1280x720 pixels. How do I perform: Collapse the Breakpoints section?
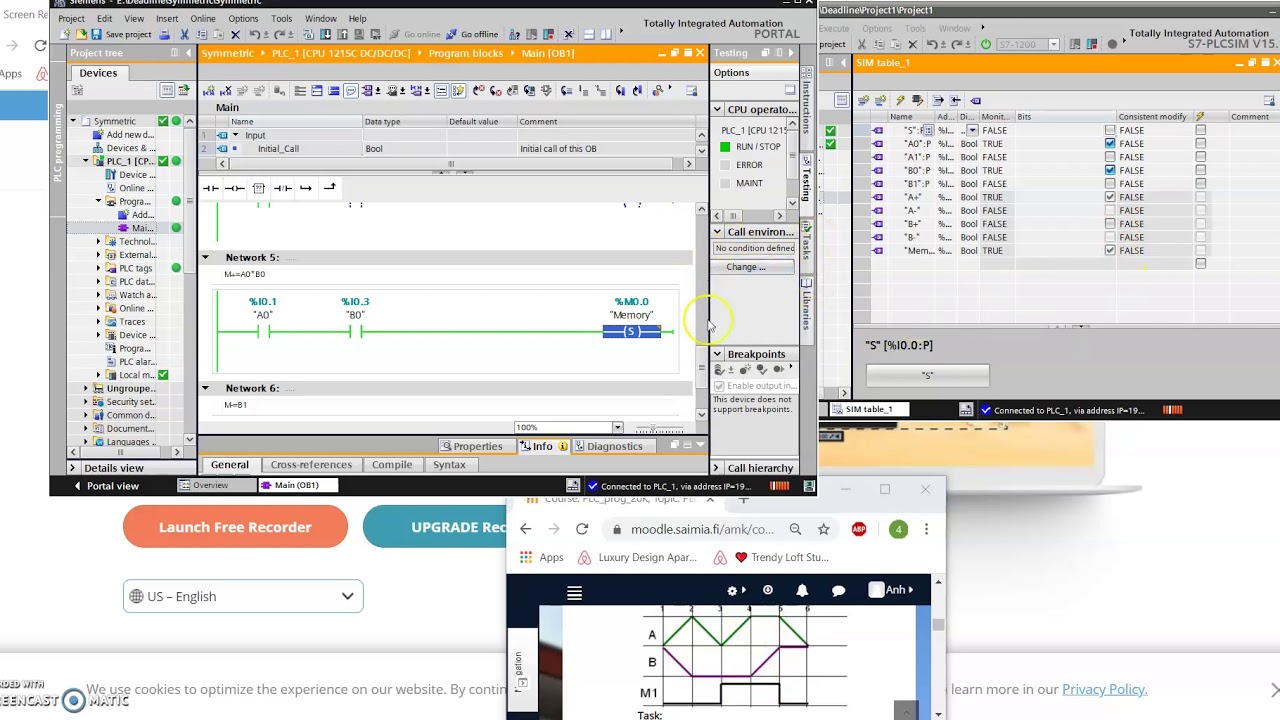tap(717, 354)
